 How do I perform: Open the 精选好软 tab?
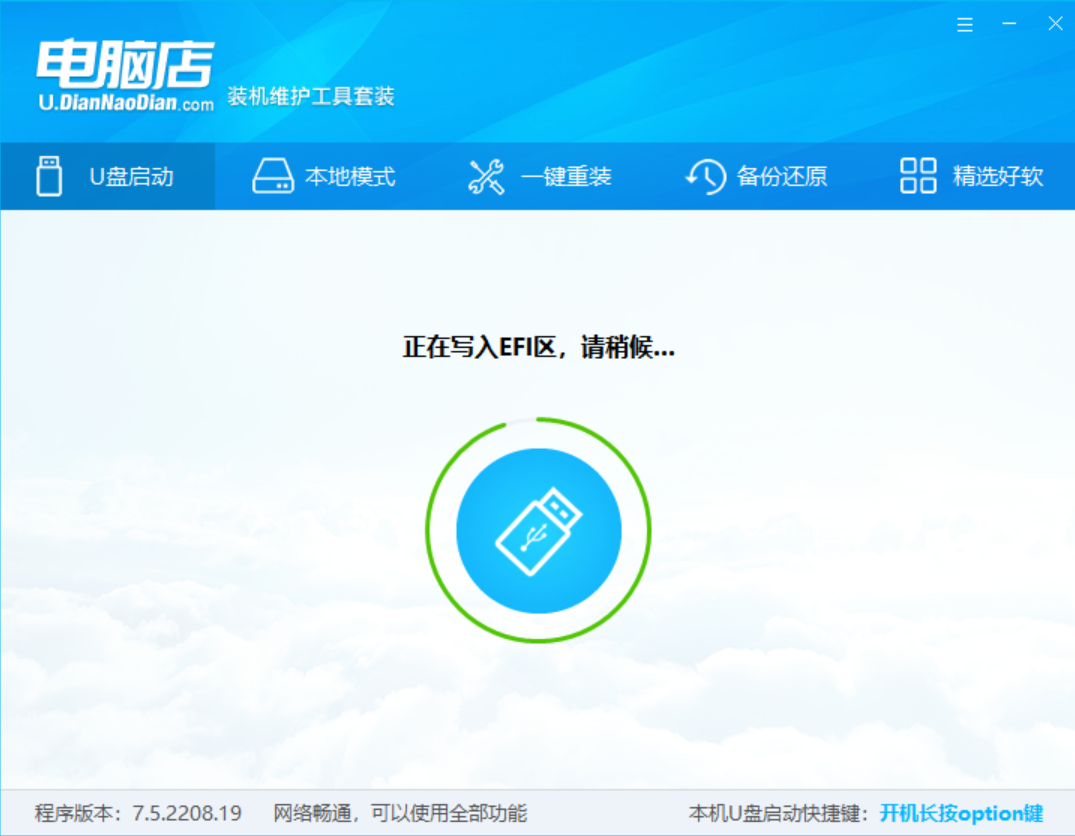pos(968,176)
